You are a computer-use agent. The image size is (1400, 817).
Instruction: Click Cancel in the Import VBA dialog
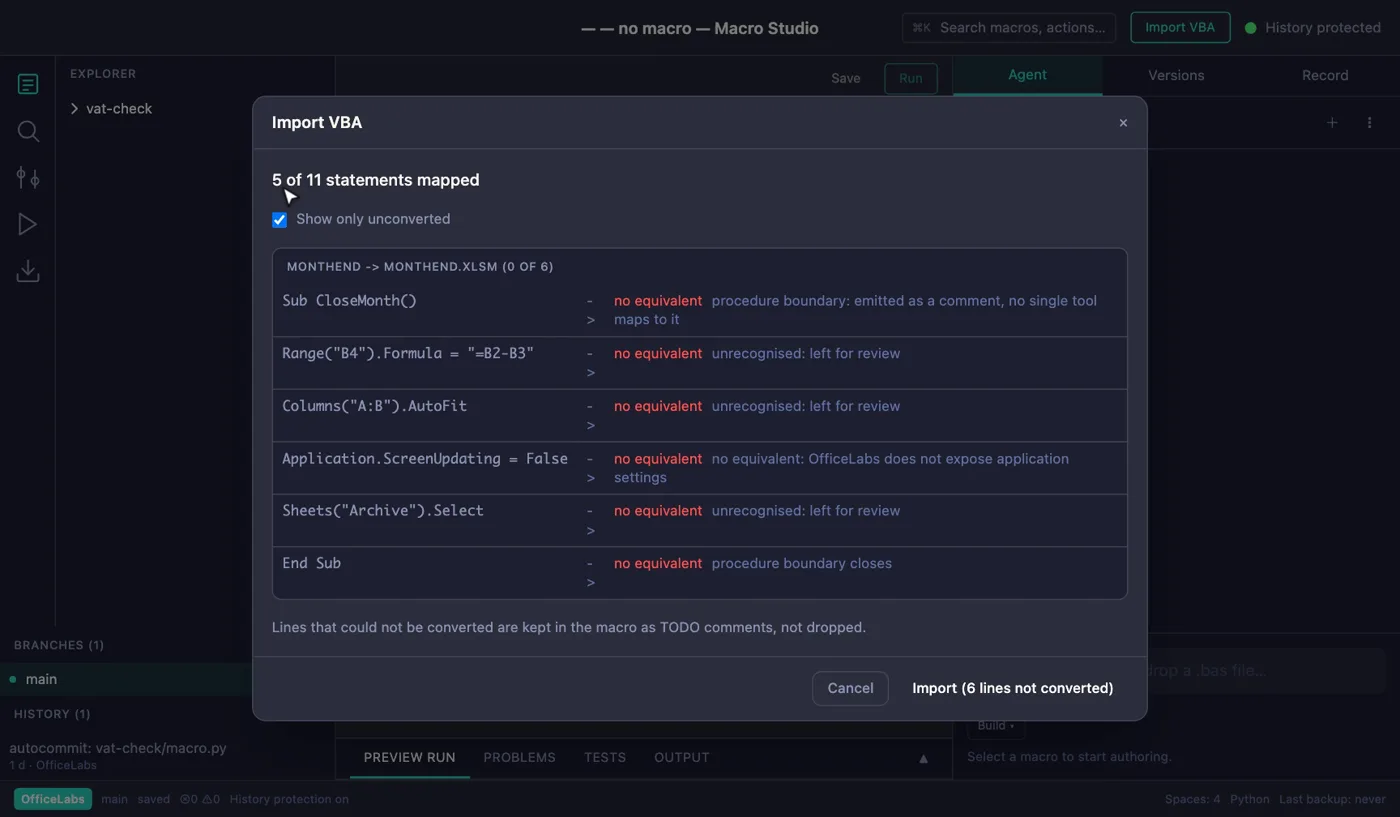coord(850,688)
